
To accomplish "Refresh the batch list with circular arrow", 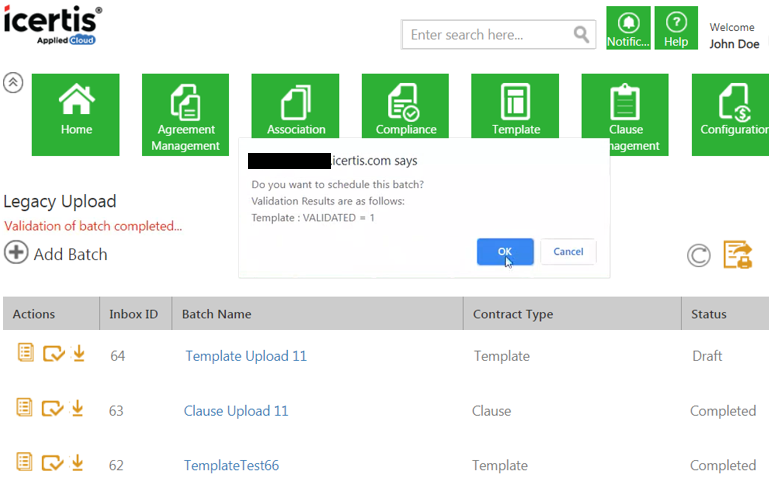I will (x=699, y=256).
